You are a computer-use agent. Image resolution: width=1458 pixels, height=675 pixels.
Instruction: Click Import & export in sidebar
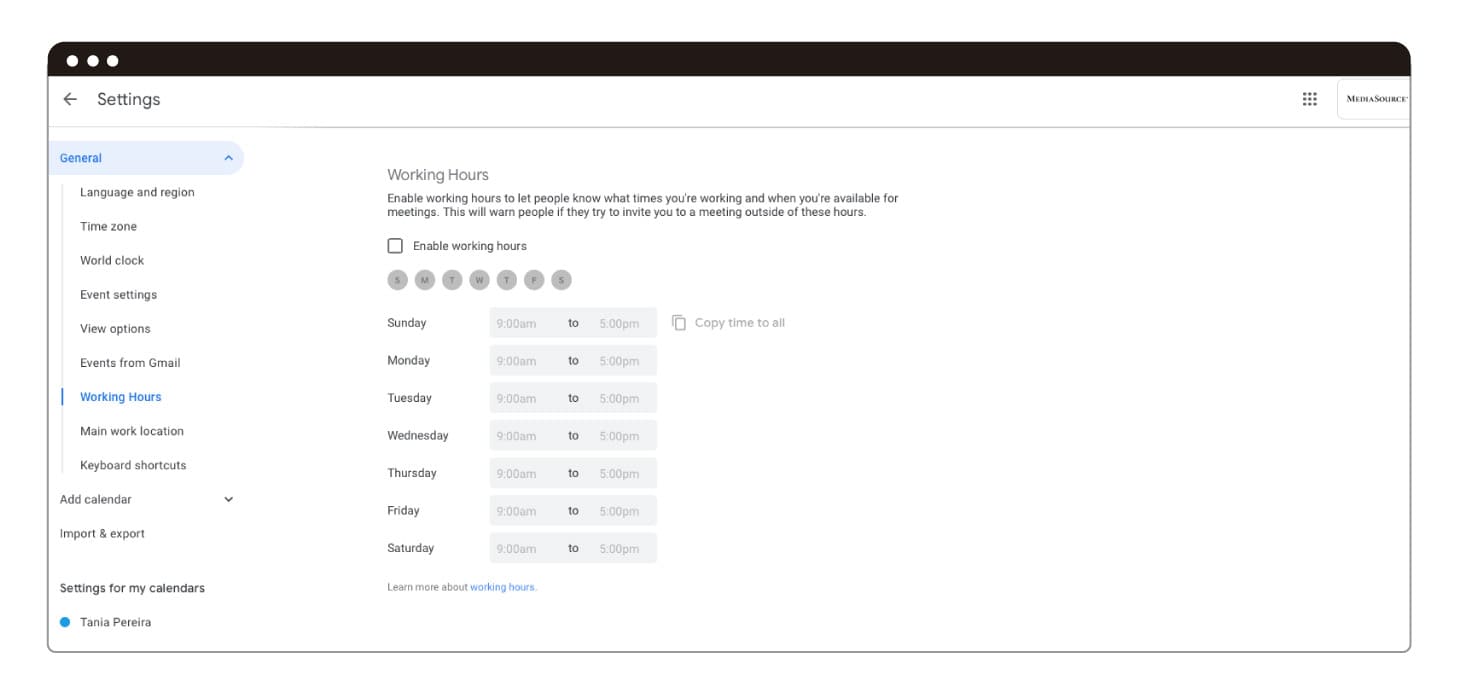click(x=102, y=533)
